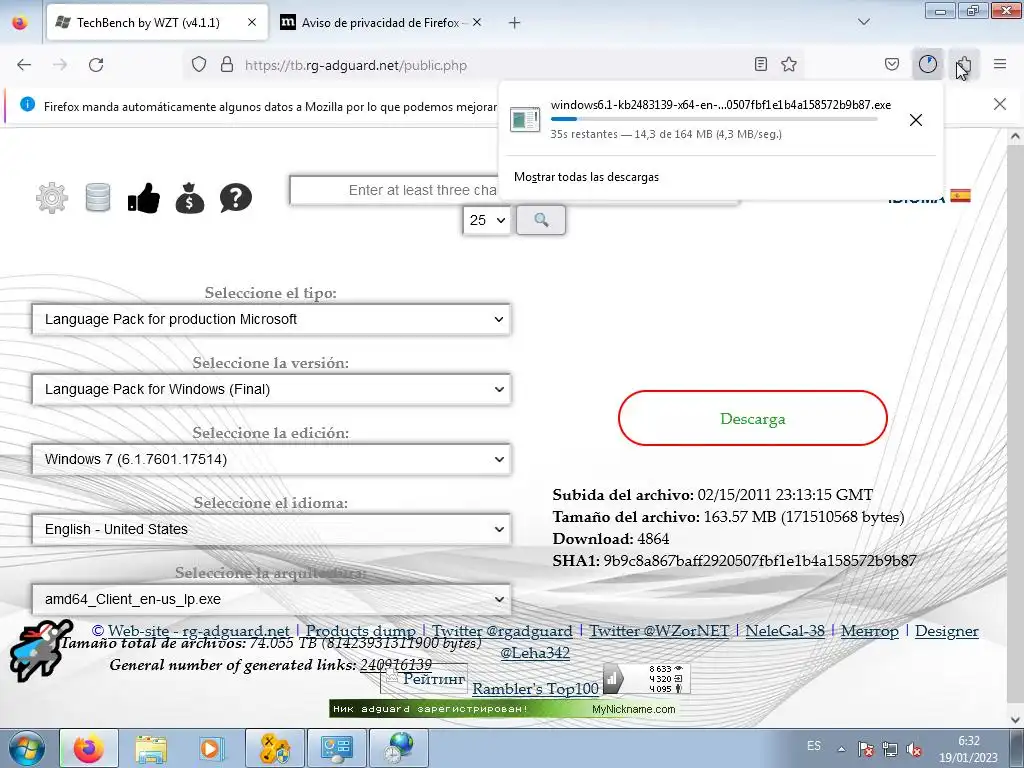Open the File Explorer taskbar icon
Viewport: 1024px width, 768px height.
coord(151,748)
